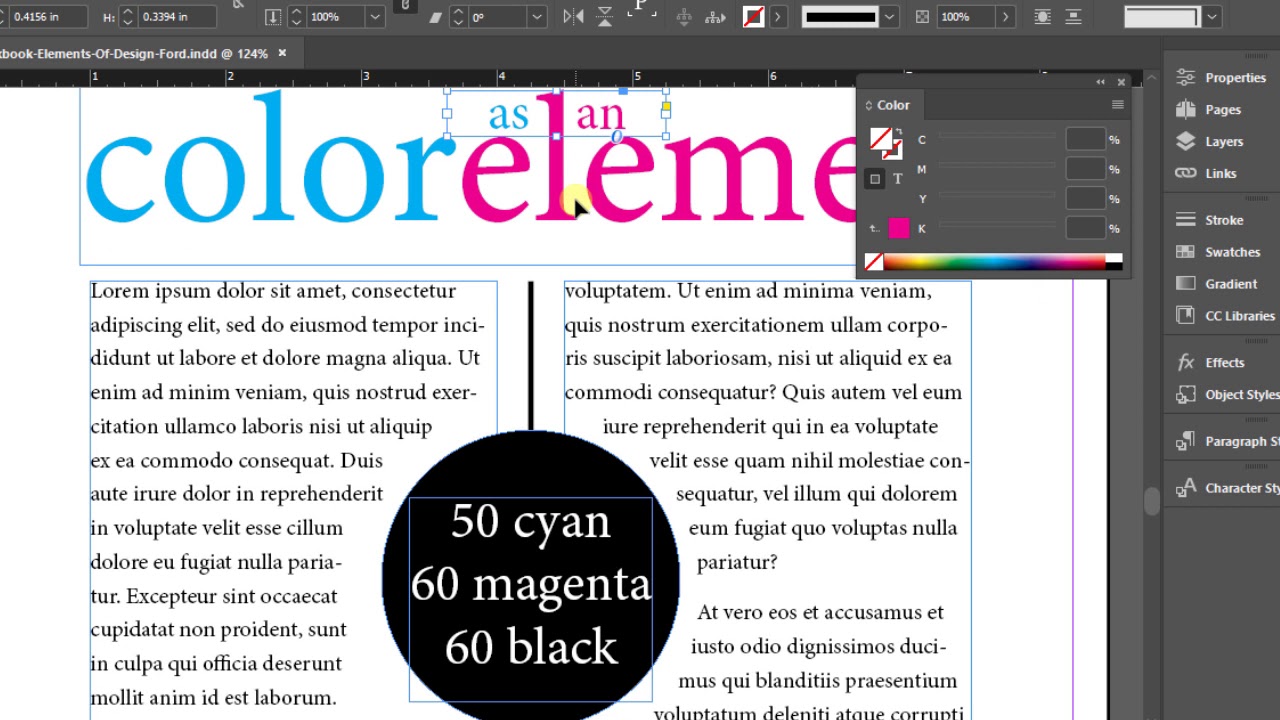The width and height of the screenshot is (1280, 720).
Task: Select the fill proxy in Color panel
Action: tap(879, 139)
